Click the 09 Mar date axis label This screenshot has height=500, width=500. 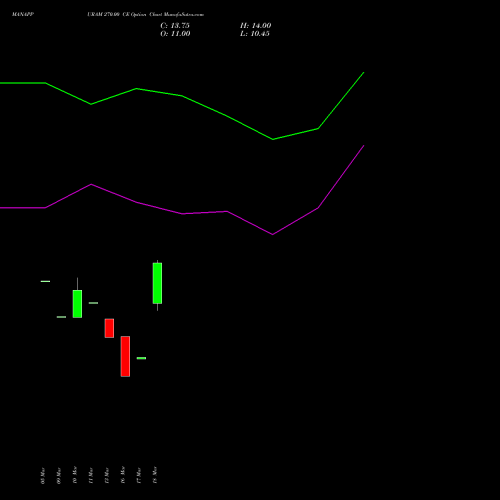pyautogui.click(x=59, y=476)
